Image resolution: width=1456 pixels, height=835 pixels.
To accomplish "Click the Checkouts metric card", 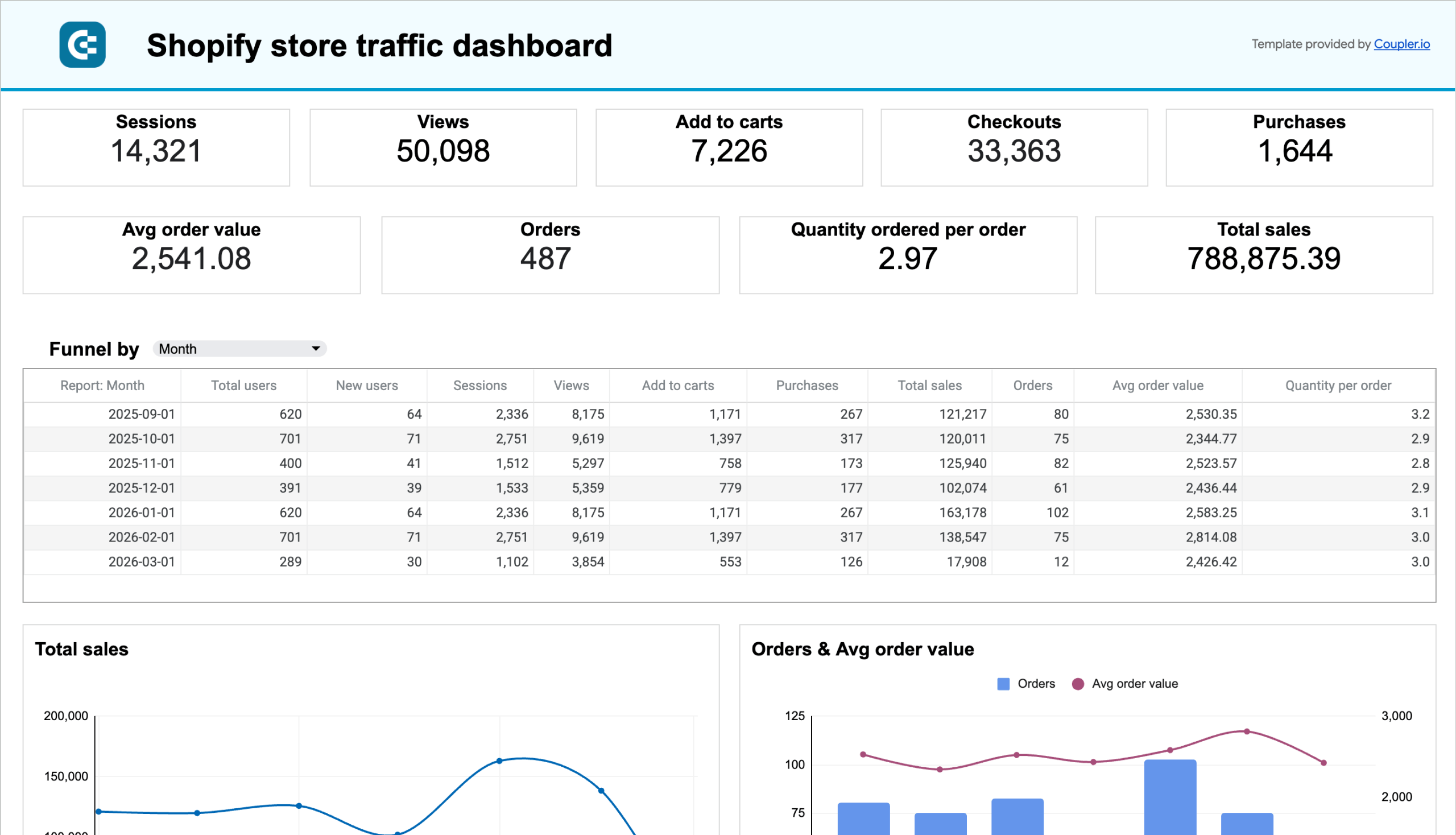I will pyautogui.click(x=1014, y=147).
